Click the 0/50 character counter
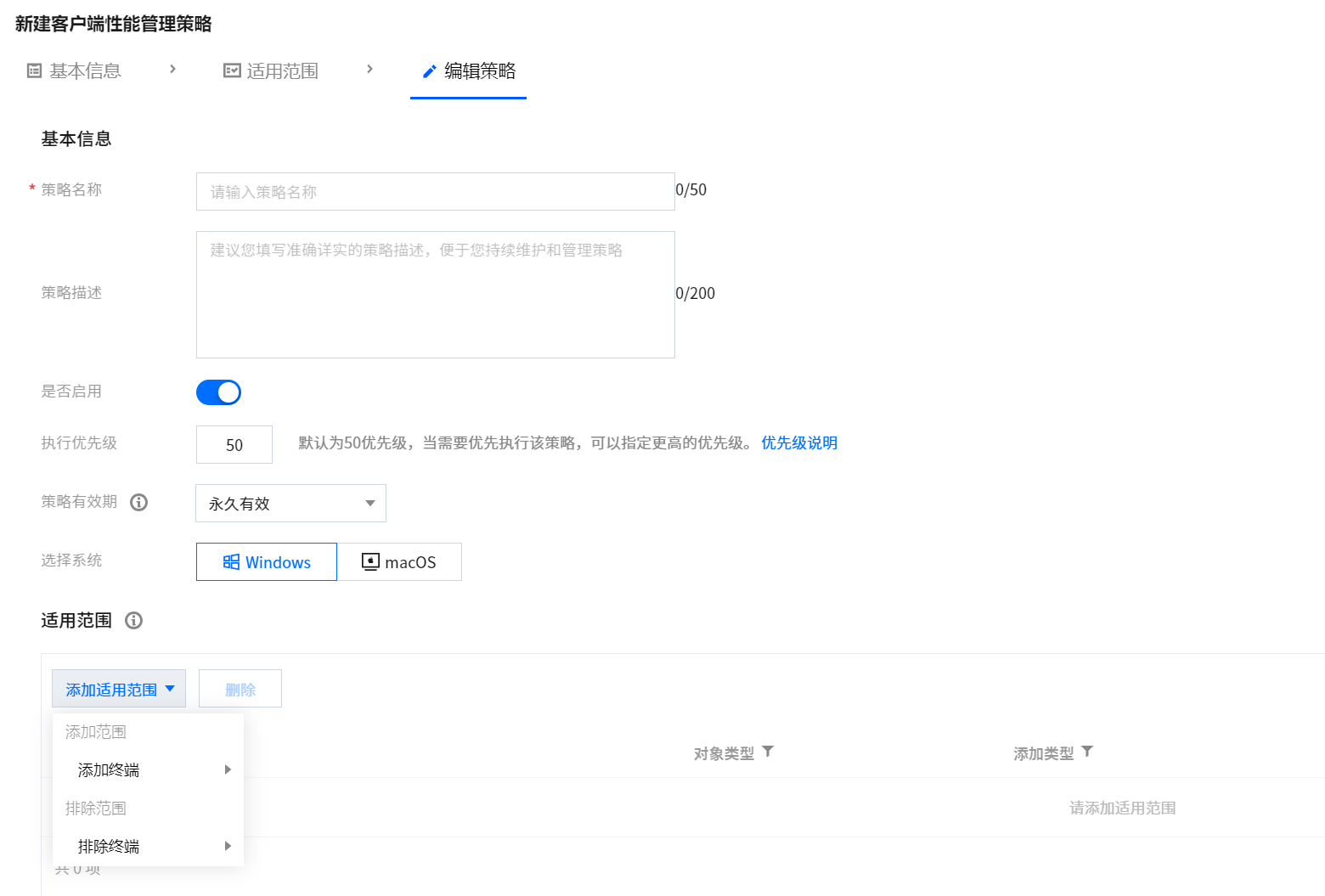1325x896 pixels. click(x=691, y=190)
